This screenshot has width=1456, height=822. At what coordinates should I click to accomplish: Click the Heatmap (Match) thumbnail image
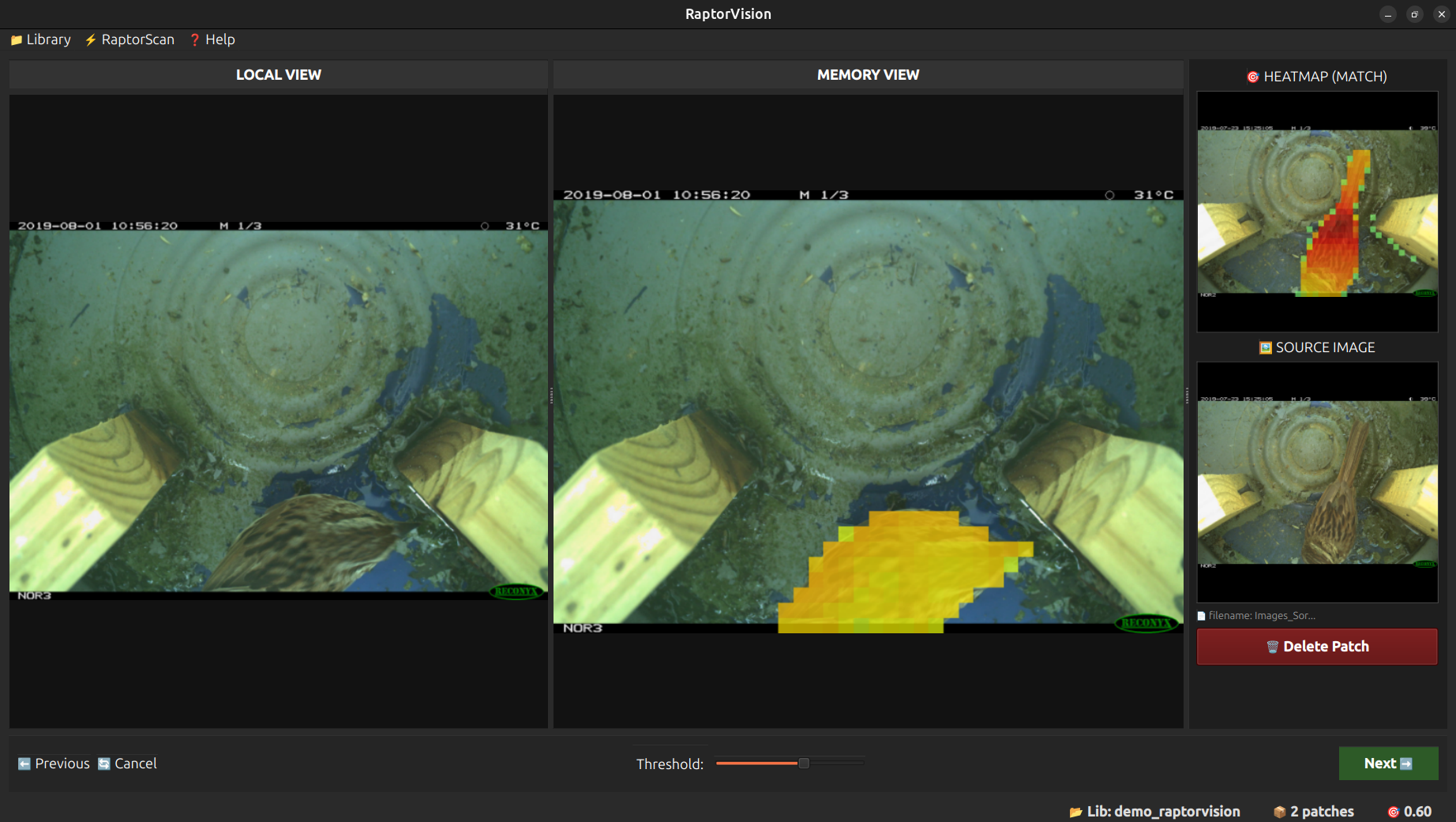1317,212
